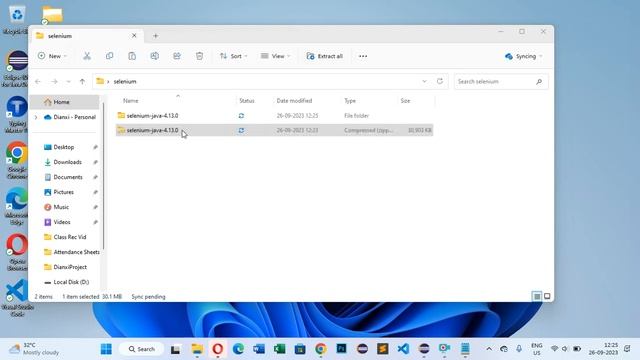Add a new Explorer tab

pyautogui.click(x=156, y=36)
